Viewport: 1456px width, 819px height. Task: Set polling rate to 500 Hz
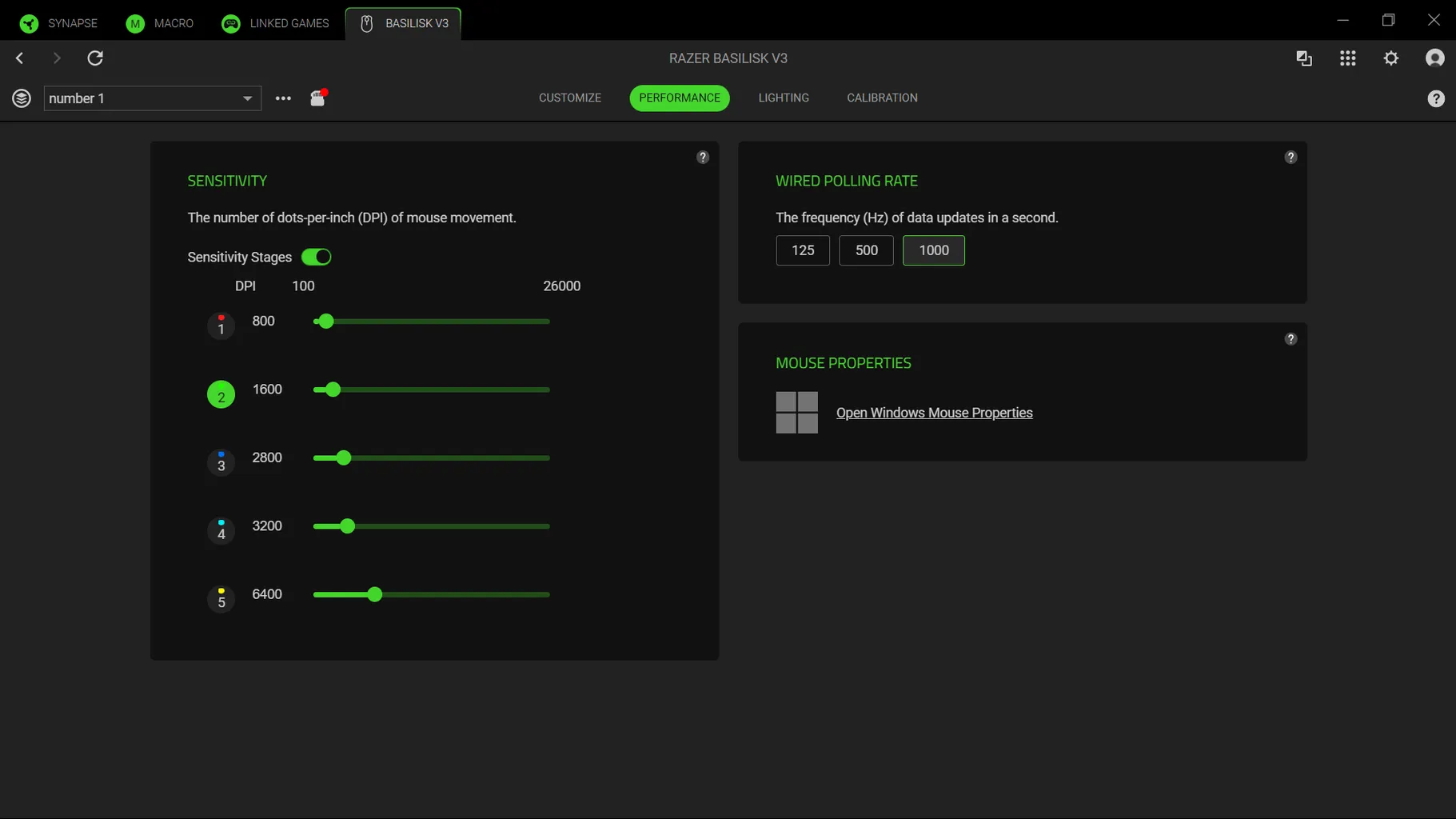866,250
